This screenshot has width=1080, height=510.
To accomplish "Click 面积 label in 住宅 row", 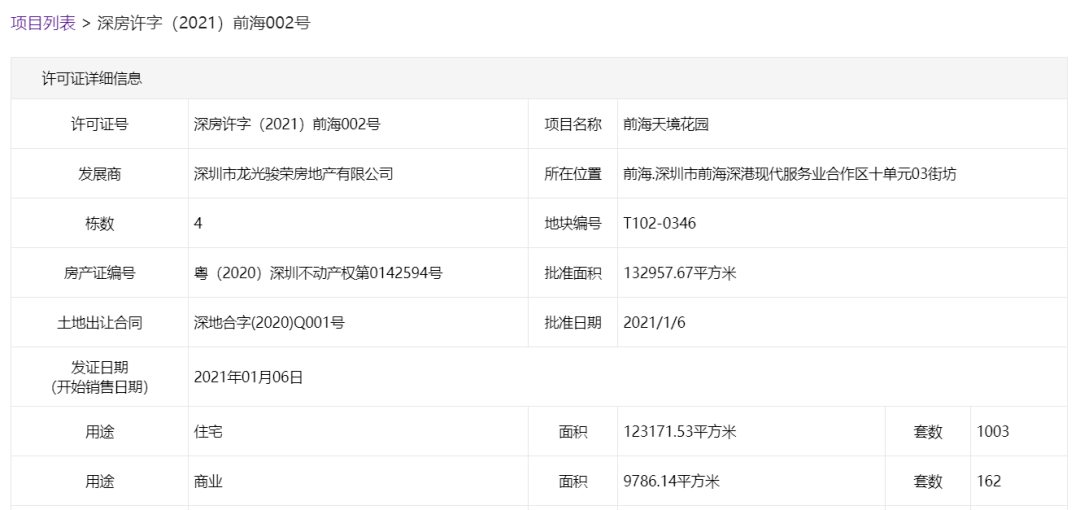I will (572, 432).
